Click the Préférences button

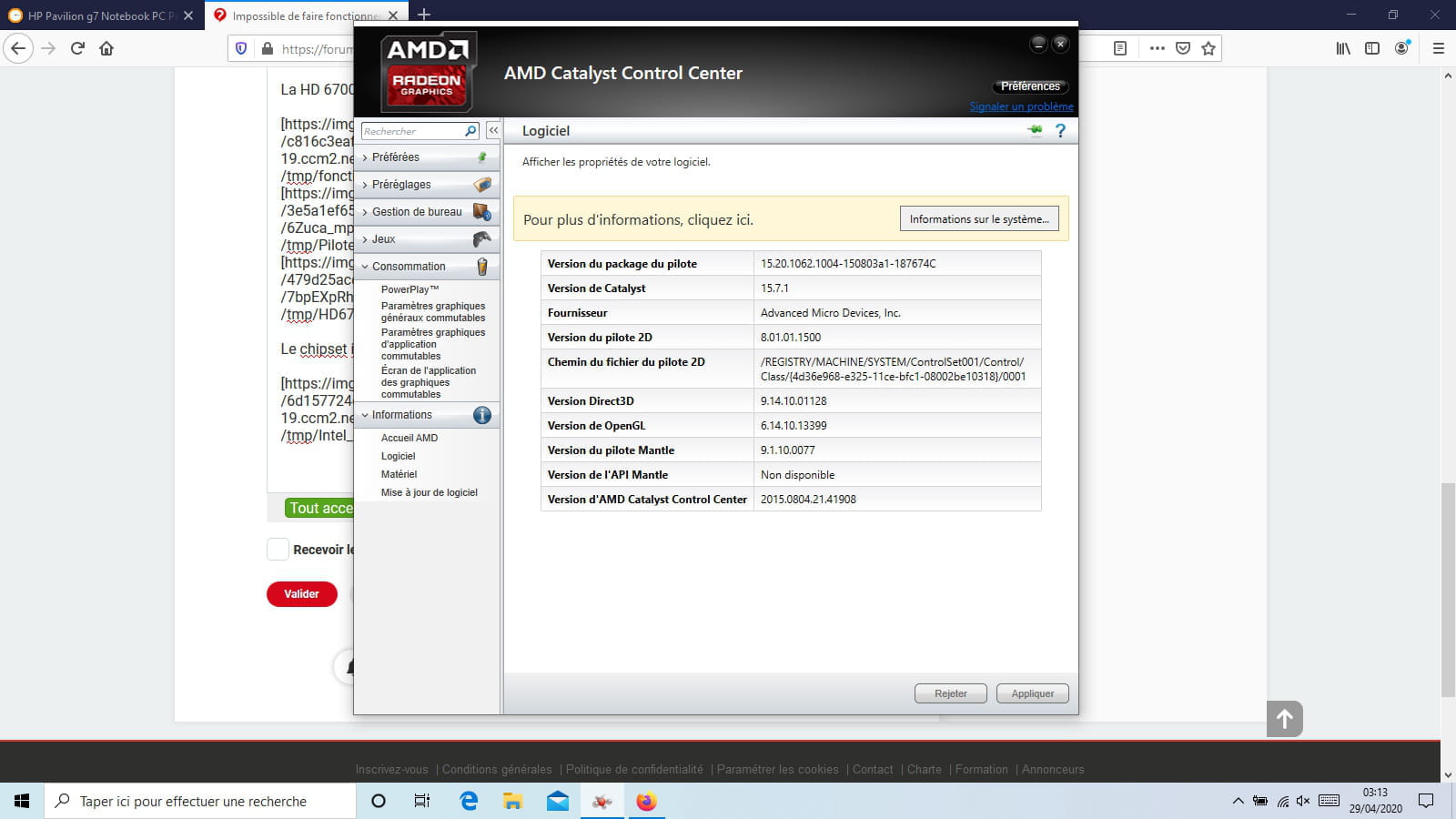click(1030, 86)
